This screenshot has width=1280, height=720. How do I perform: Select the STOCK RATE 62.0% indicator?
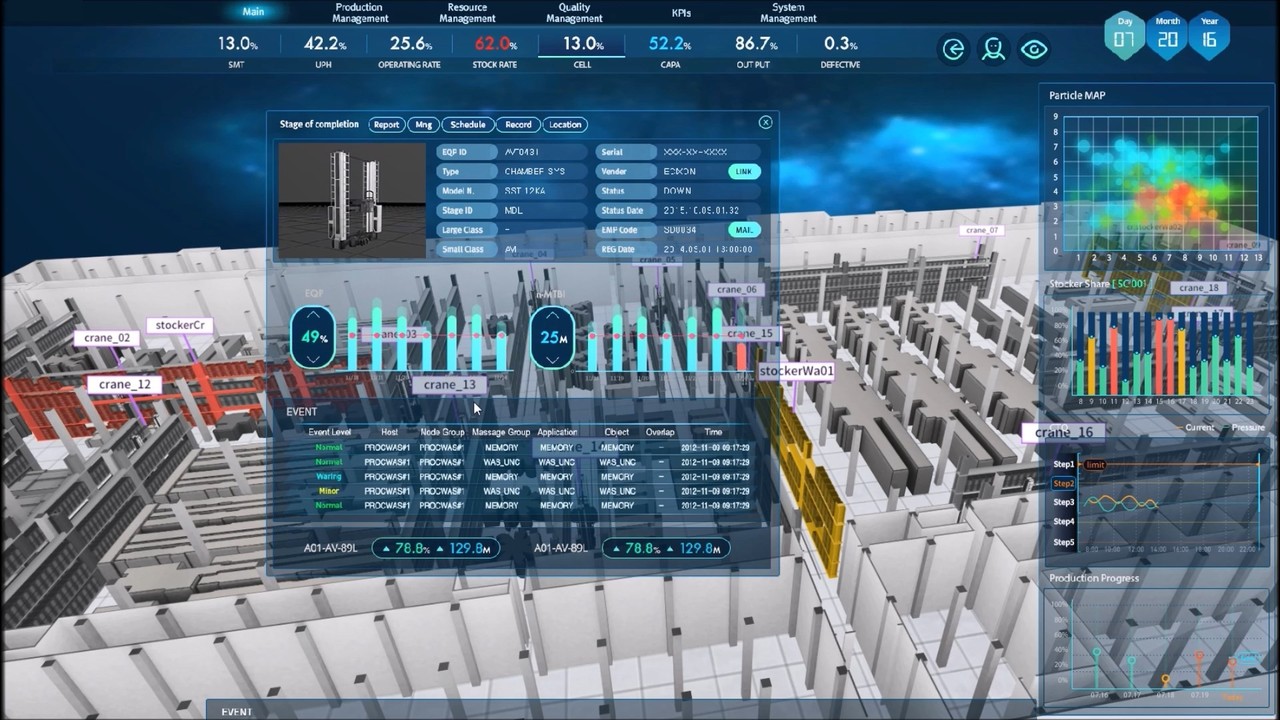[x=495, y=51]
